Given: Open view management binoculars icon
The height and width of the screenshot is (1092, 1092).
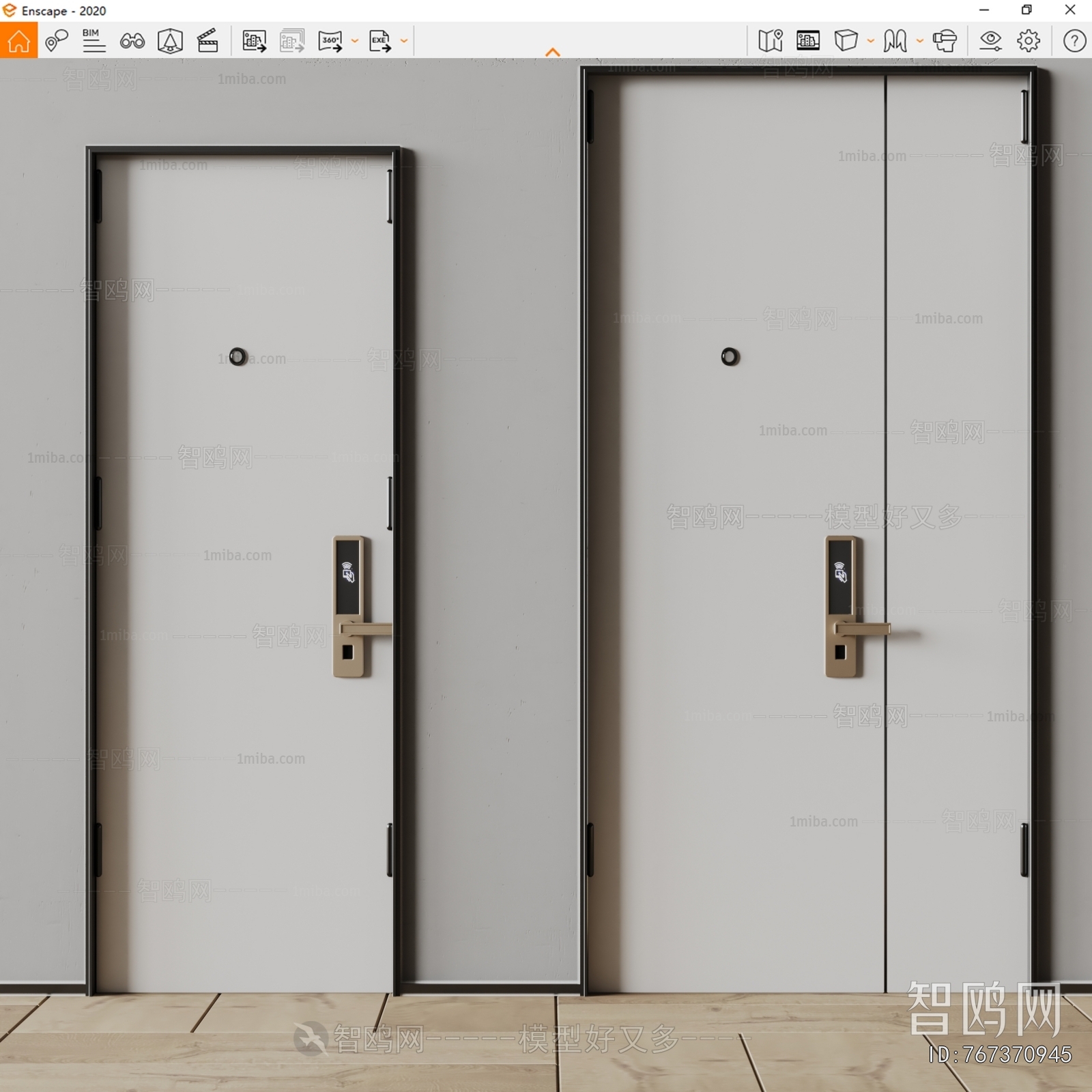Looking at the screenshot, I should click(x=132, y=42).
